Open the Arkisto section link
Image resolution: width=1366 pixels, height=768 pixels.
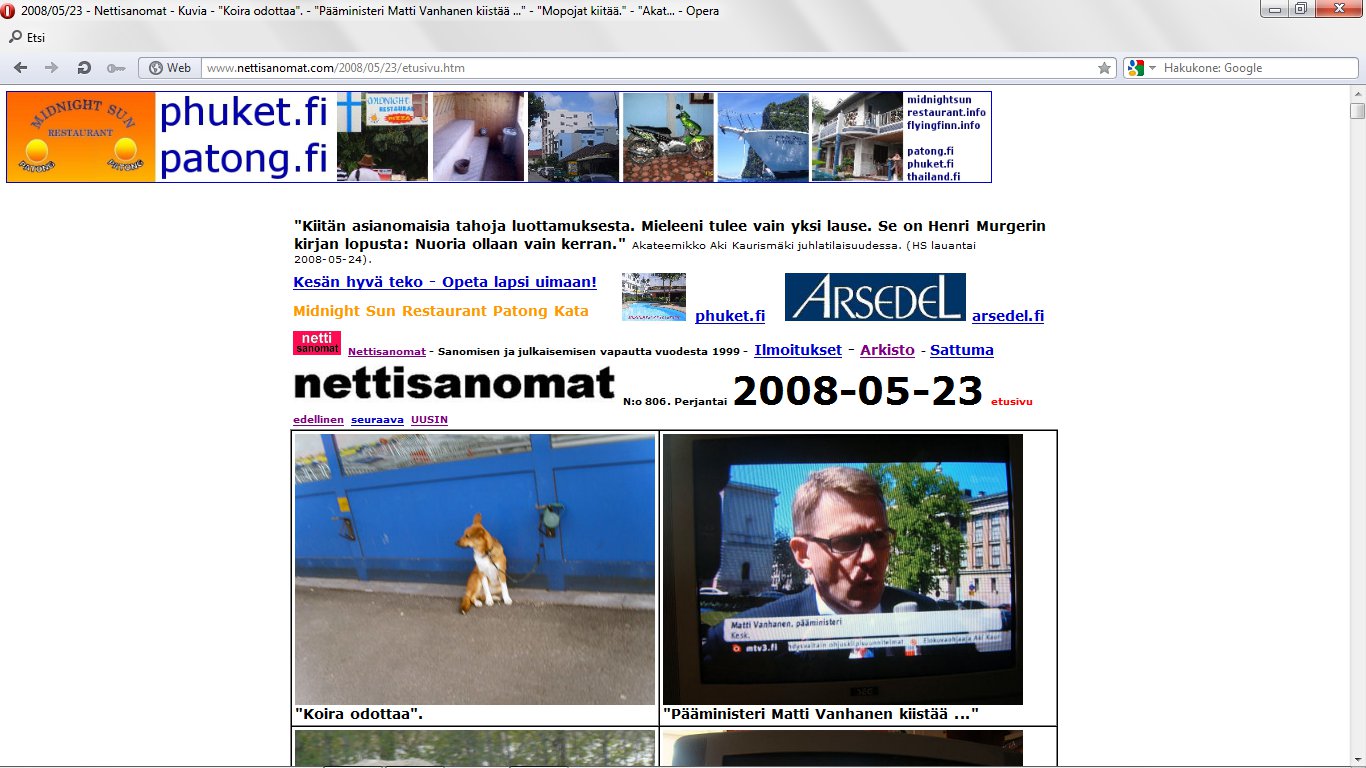(887, 350)
